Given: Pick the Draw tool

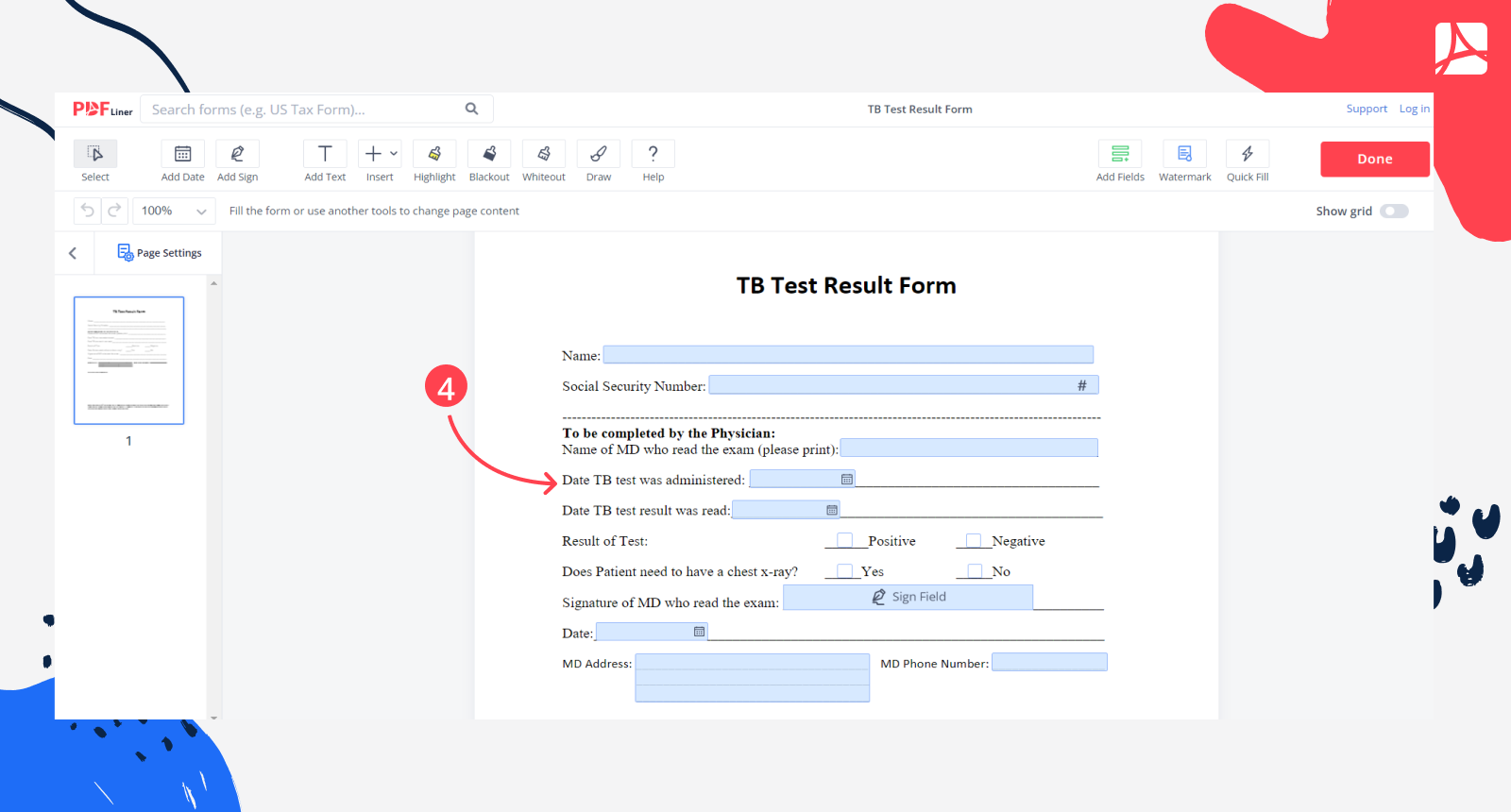Looking at the screenshot, I should [599, 154].
